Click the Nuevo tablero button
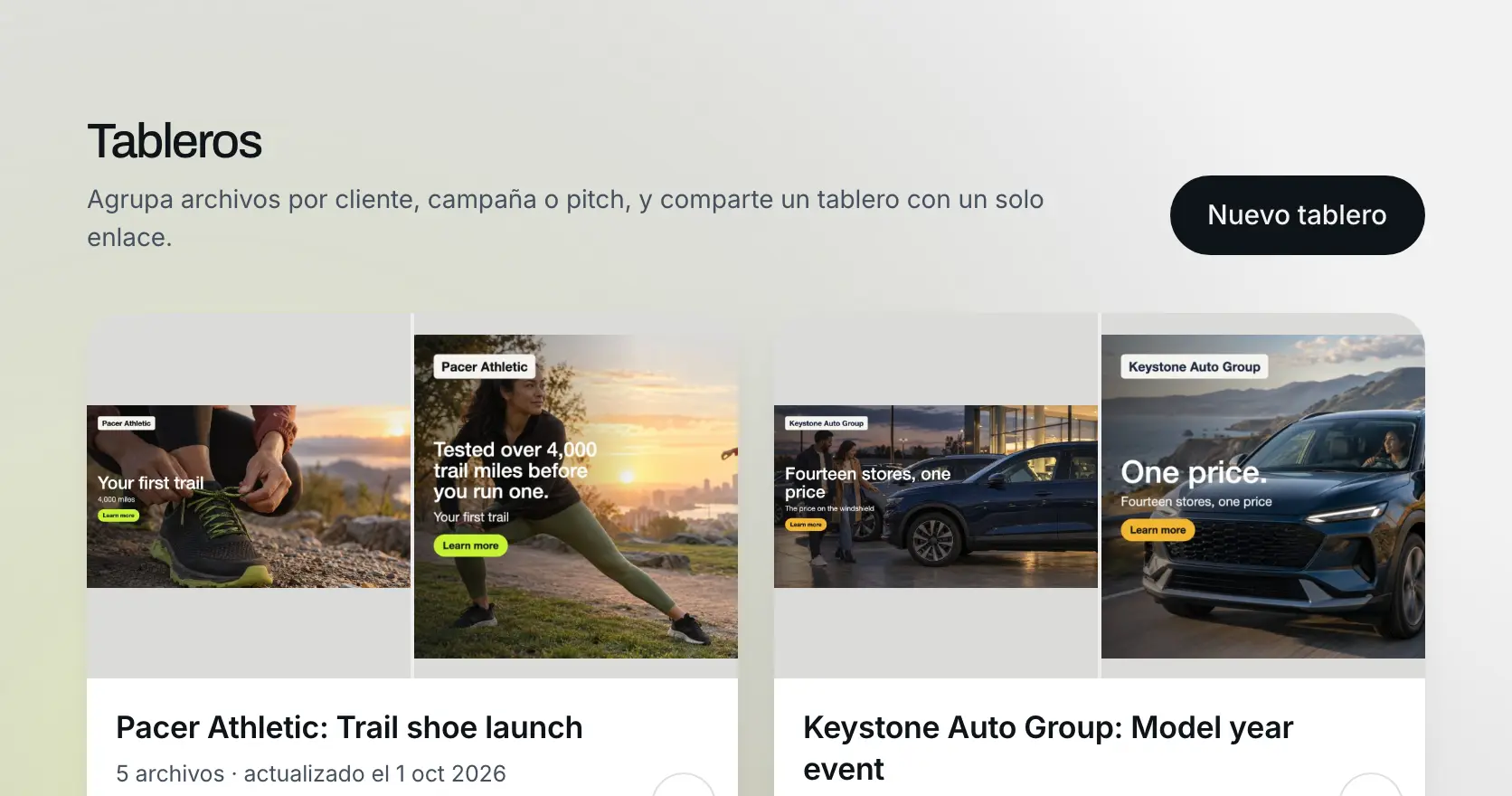Screen dimensions: 1512x796 click(x=1297, y=215)
